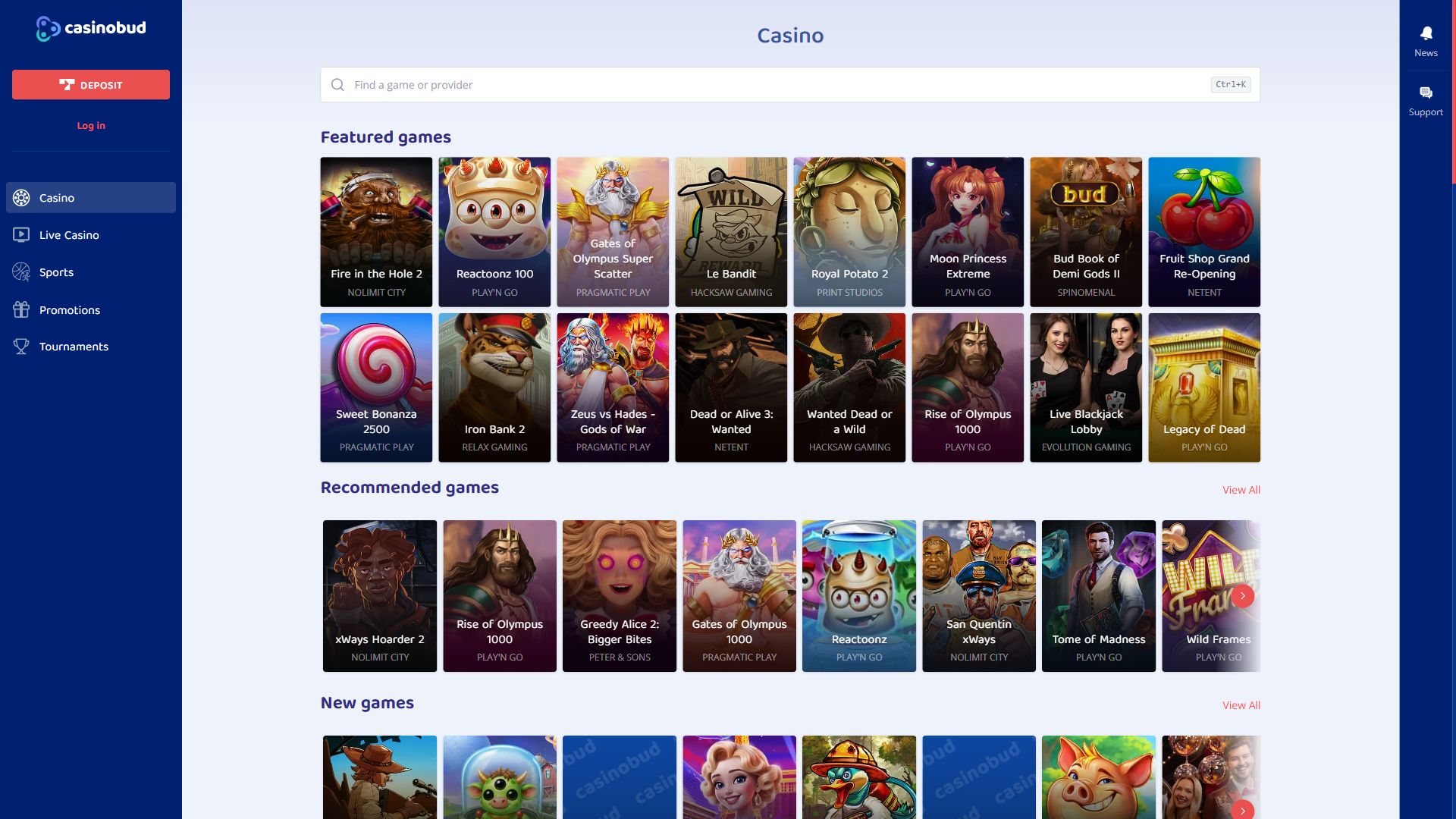Click the Casino chip icon in sidebar

coord(21,198)
